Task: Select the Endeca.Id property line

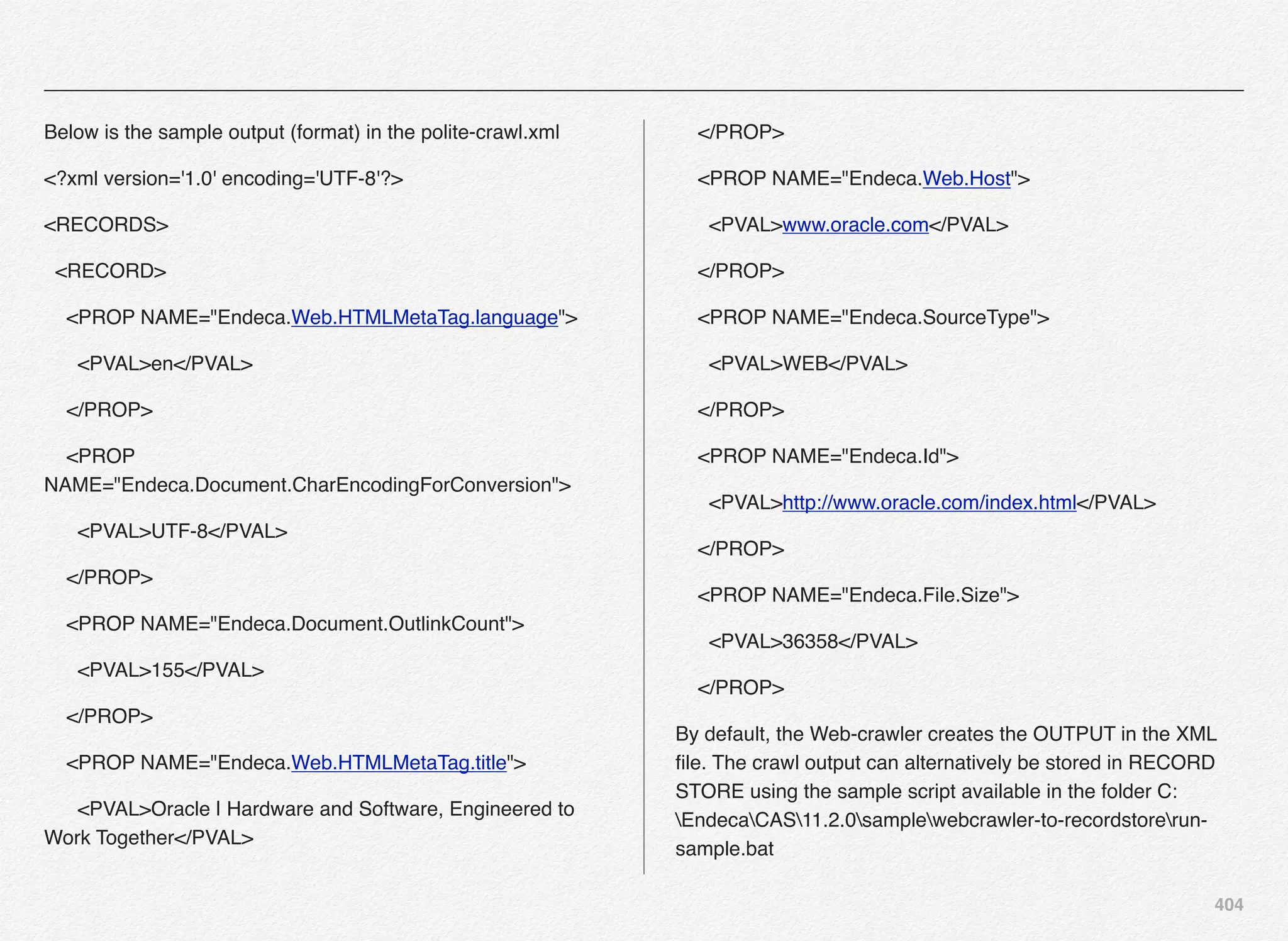Action: [x=828, y=457]
